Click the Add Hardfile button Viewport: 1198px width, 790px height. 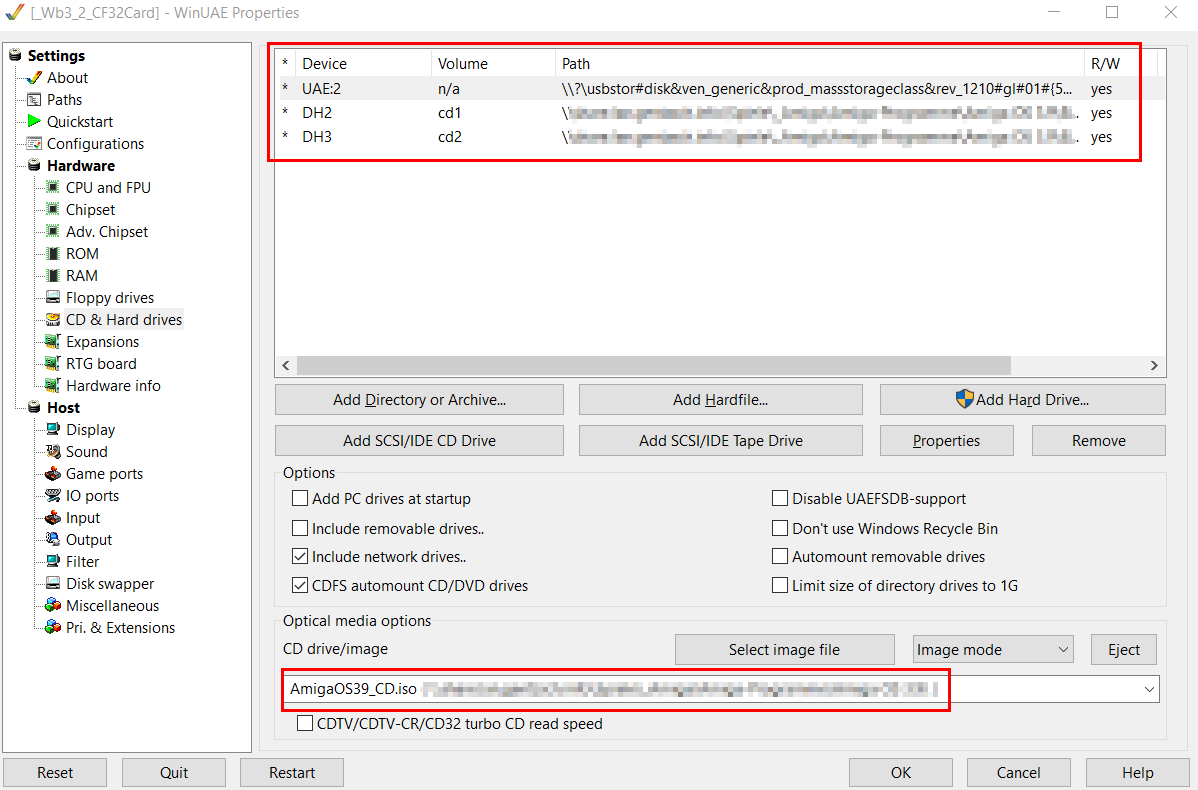pos(720,400)
